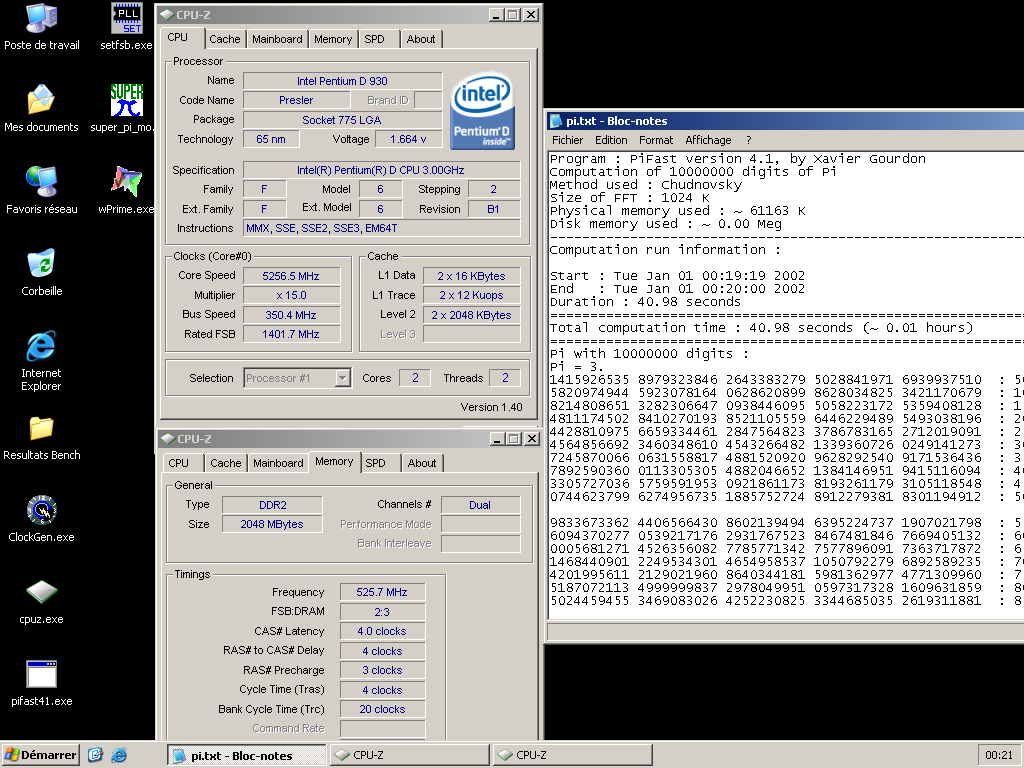Click Internet Explorer quick launch icon
The height and width of the screenshot is (768, 1024).
[119, 755]
